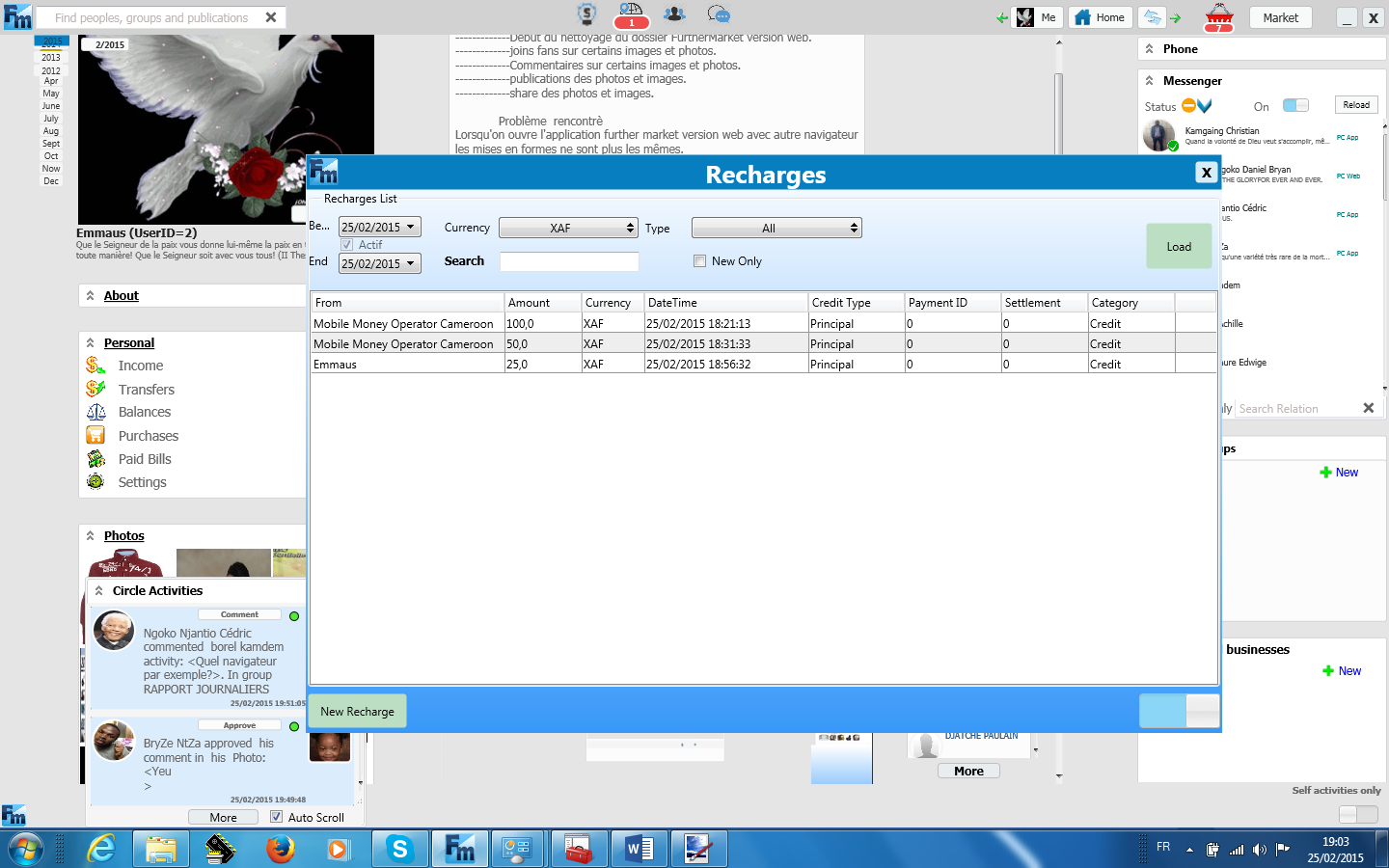Open the chat bubbles icon in top bar
Viewport: 1389px width, 868px height.
coord(719,14)
